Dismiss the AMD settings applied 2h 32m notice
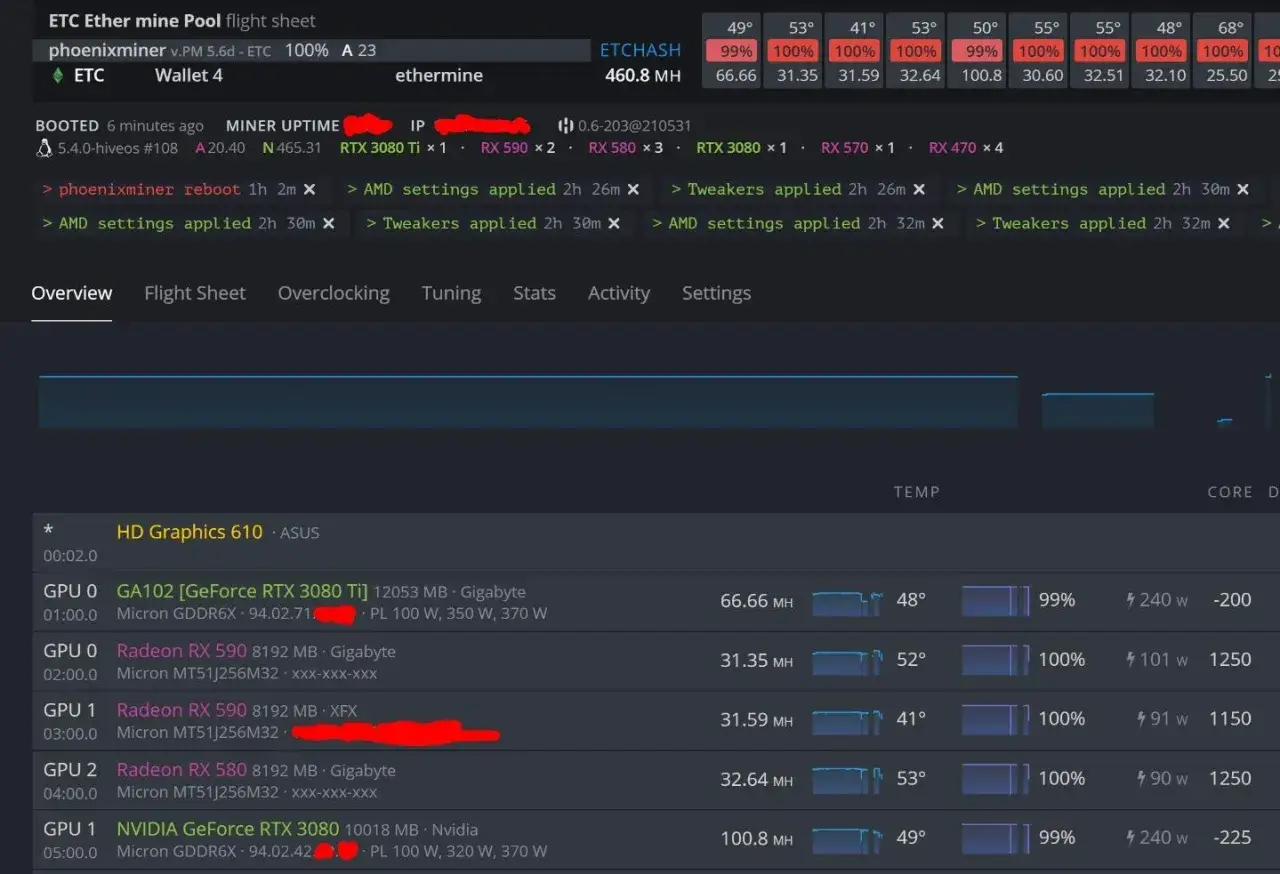 coord(938,223)
